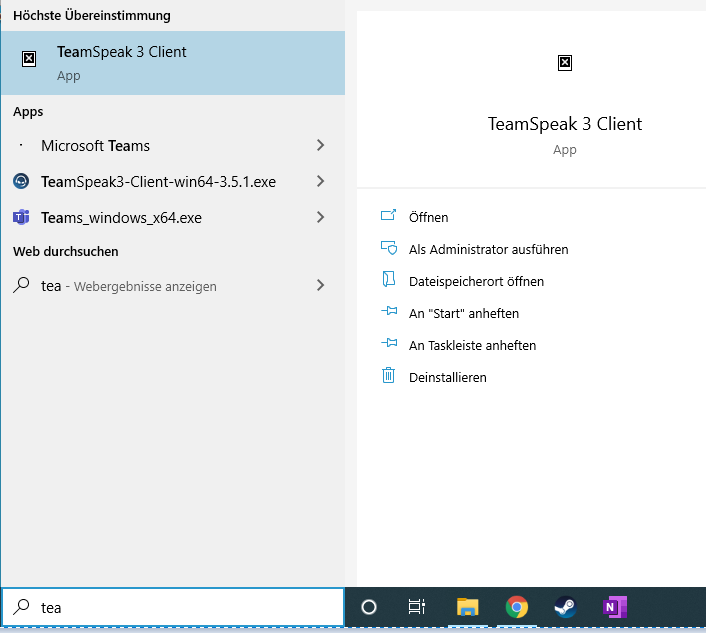
Task: Expand Teams_windows_x64.exe chevron
Action: (x=320, y=217)
